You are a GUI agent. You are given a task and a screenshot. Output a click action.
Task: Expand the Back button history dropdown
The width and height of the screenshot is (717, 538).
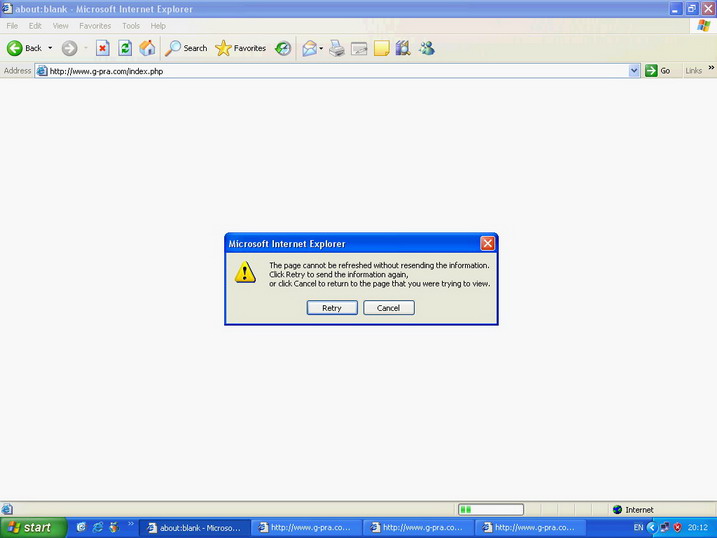coord(50,48)
